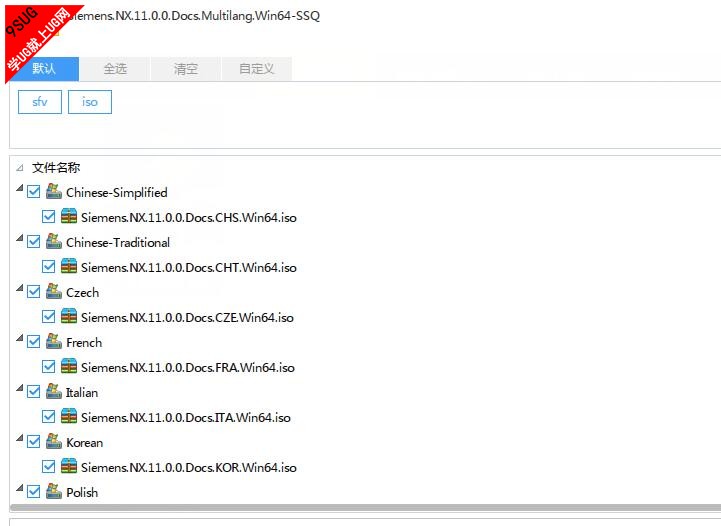The image size is (721, 526).
Task: Collapse the Czech tree node
Action: click(x=19, y=288)
